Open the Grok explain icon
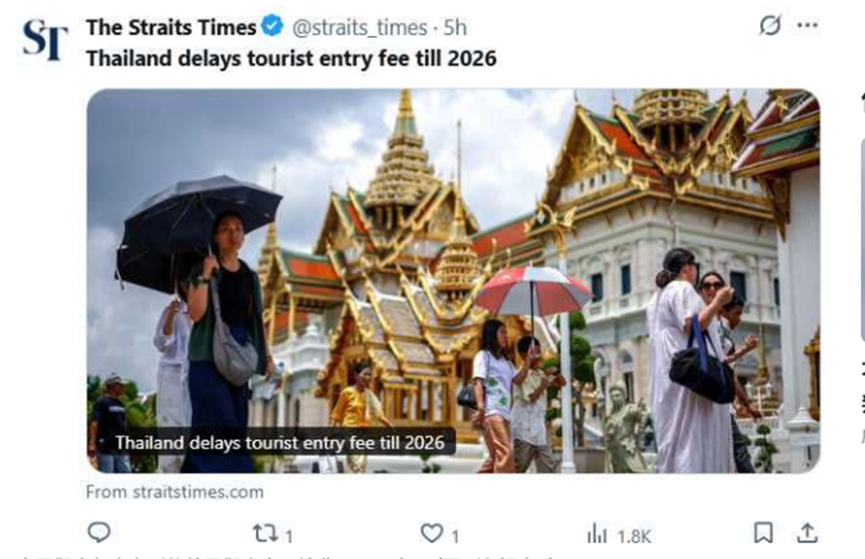The height and width of the screenshot is (559, 865). tap(770, 25)
